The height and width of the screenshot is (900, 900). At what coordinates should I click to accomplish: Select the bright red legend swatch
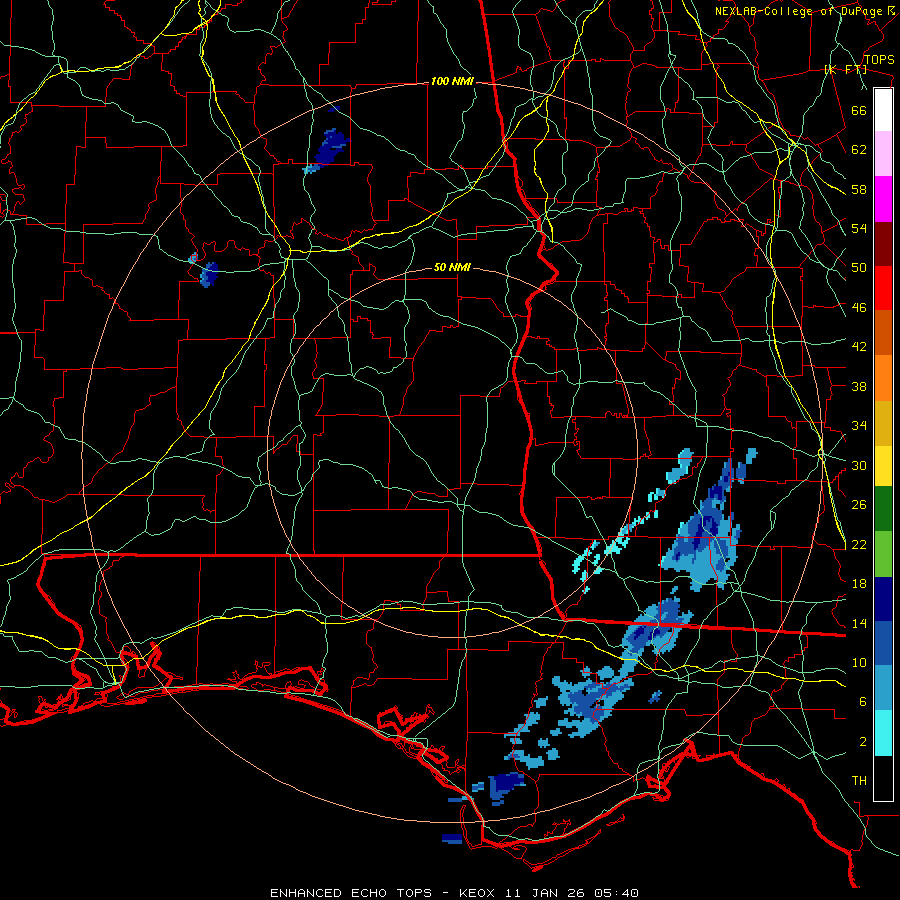pos(883,288)
